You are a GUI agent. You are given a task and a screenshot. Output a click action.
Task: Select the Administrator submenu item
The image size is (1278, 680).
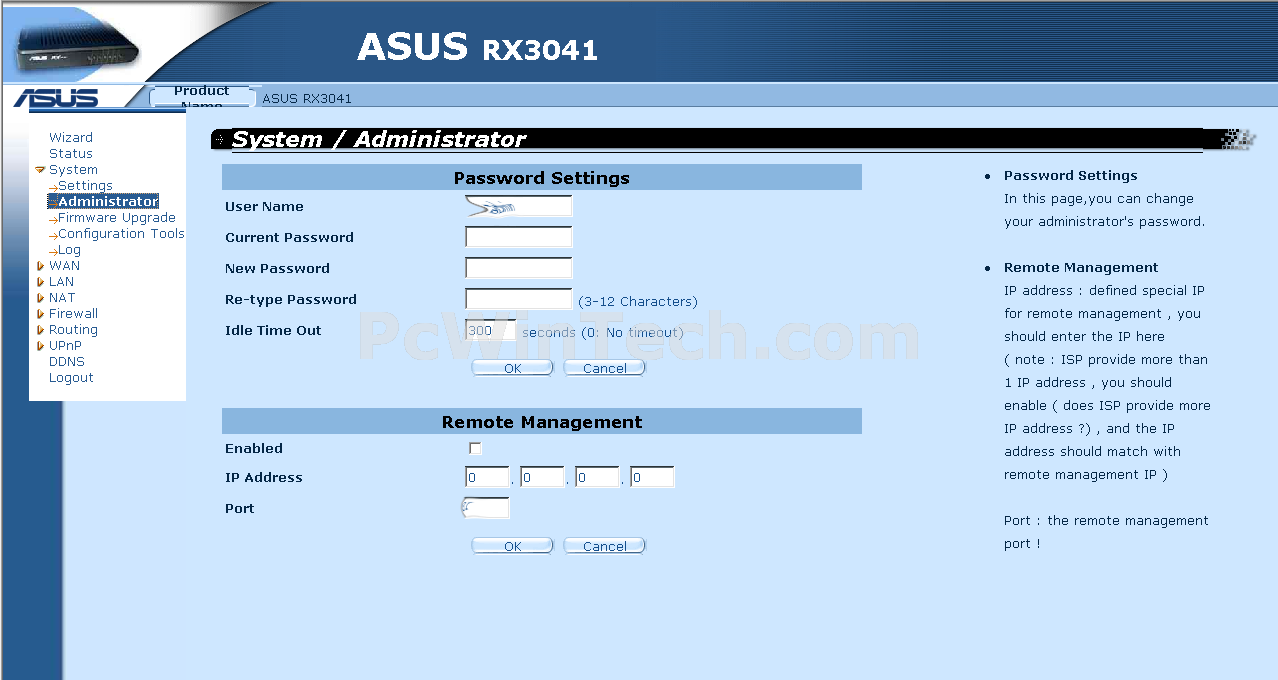pyautogui.click(x=108, y=202)
